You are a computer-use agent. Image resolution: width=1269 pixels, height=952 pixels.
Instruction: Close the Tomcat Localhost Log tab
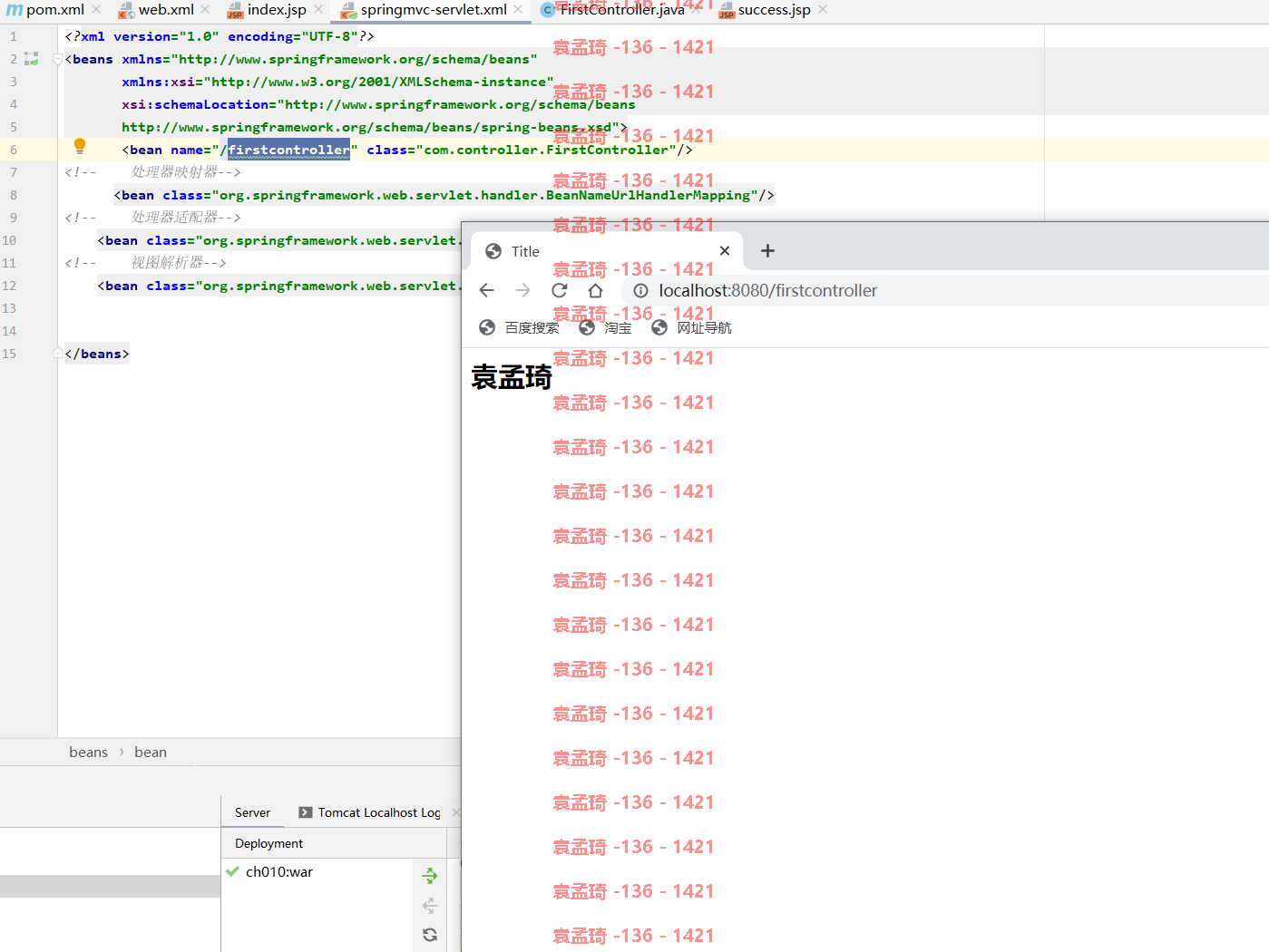click(x=455, y=812)
